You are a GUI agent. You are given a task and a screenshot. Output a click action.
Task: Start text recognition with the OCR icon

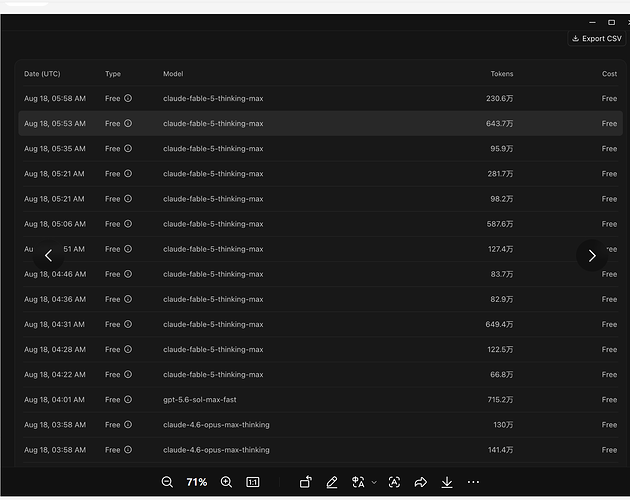tap(394, 482)
